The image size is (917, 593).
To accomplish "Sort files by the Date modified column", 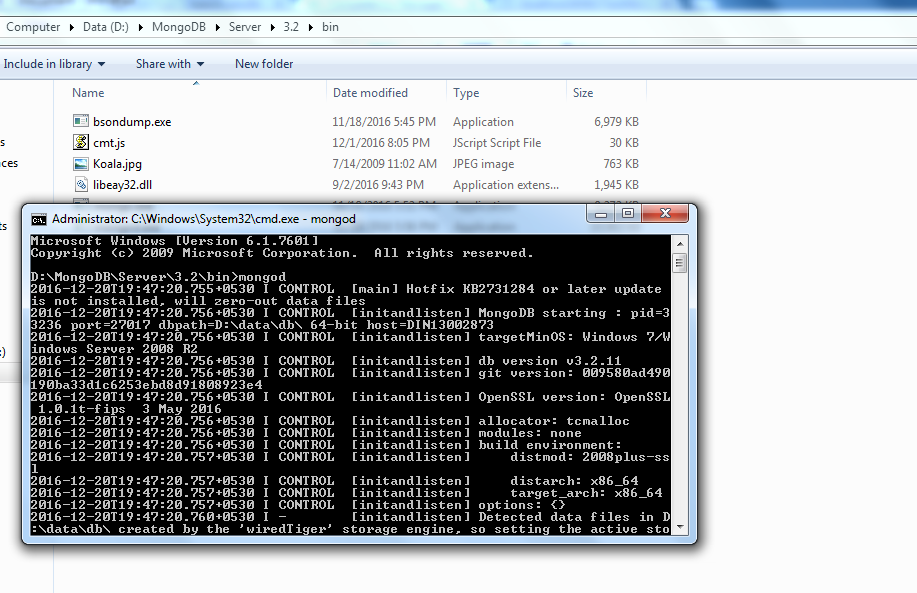I will click(x=370, y=93).
